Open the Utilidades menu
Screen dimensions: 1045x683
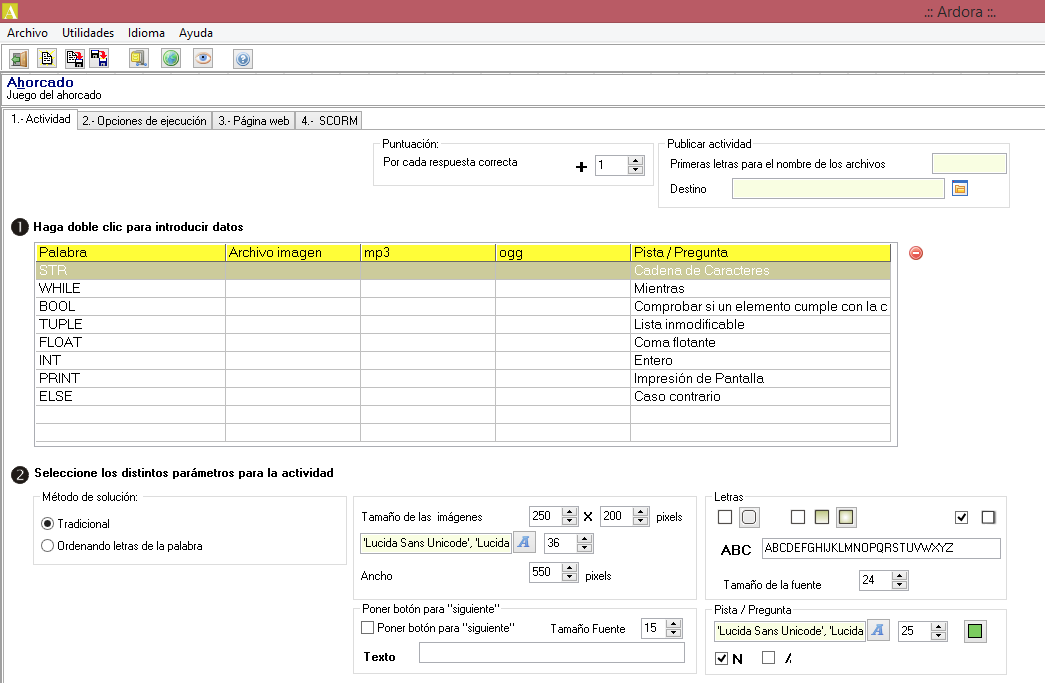pyautogui.click(x=88, y=33)
